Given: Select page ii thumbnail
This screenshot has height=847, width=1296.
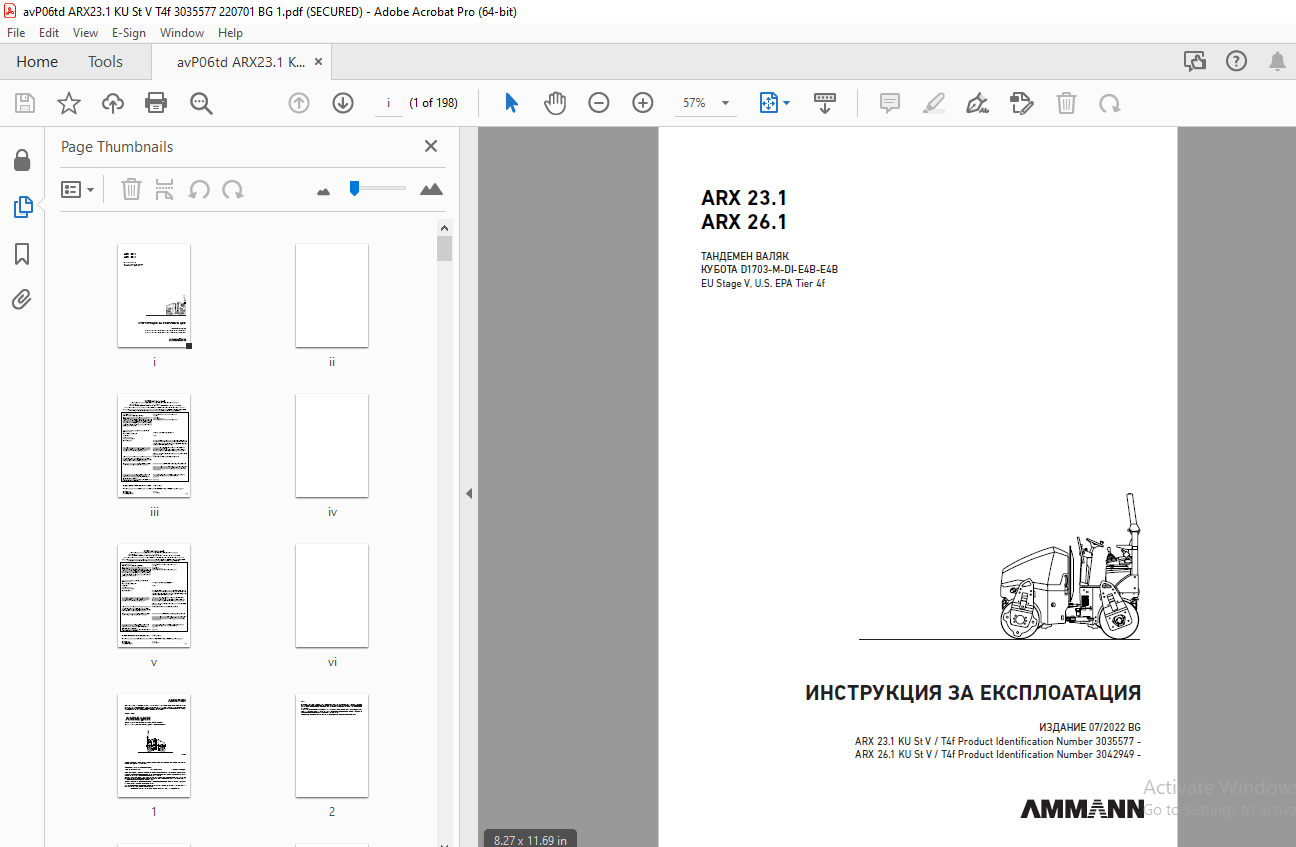Looking at the screenshot, I should click(x=332, y=296).
